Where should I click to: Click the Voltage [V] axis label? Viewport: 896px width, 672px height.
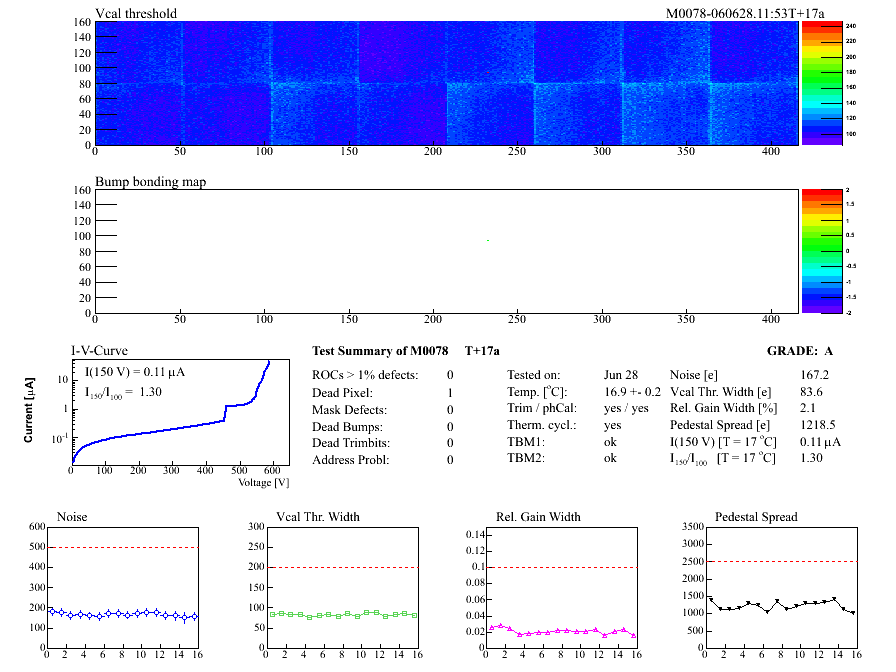263,482
